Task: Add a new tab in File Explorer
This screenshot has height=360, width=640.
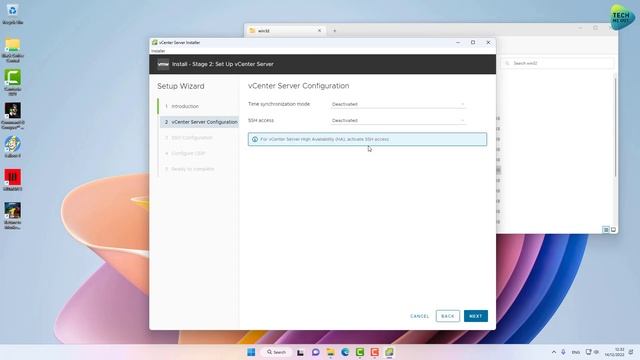Action: coord(334,31)
